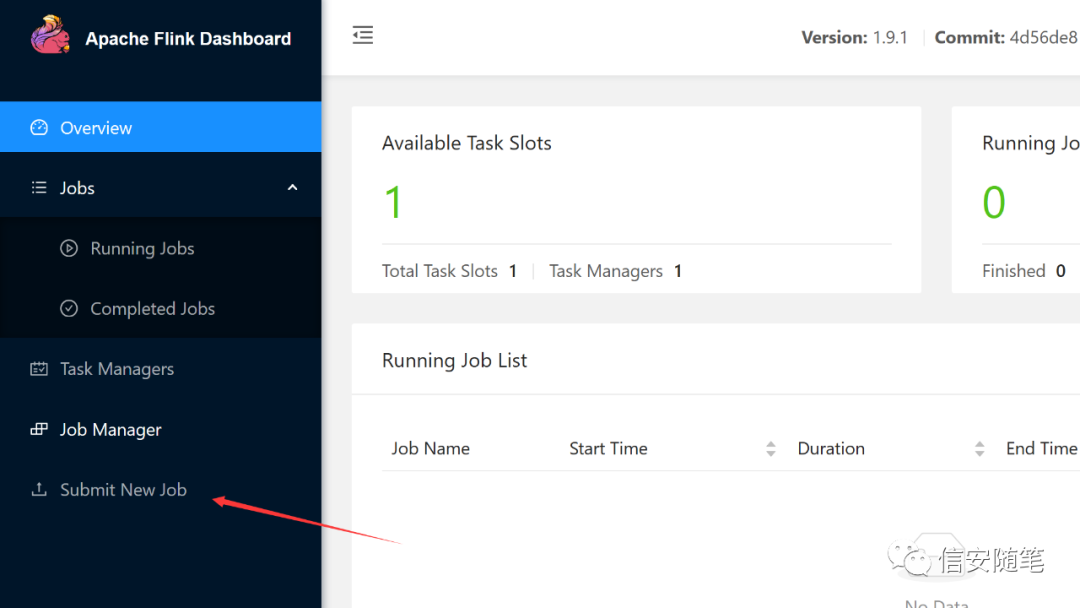Viewport: 1080px width, 608px height.
Task: Click the Available Task Slots heading
Action: coord(467,143)
